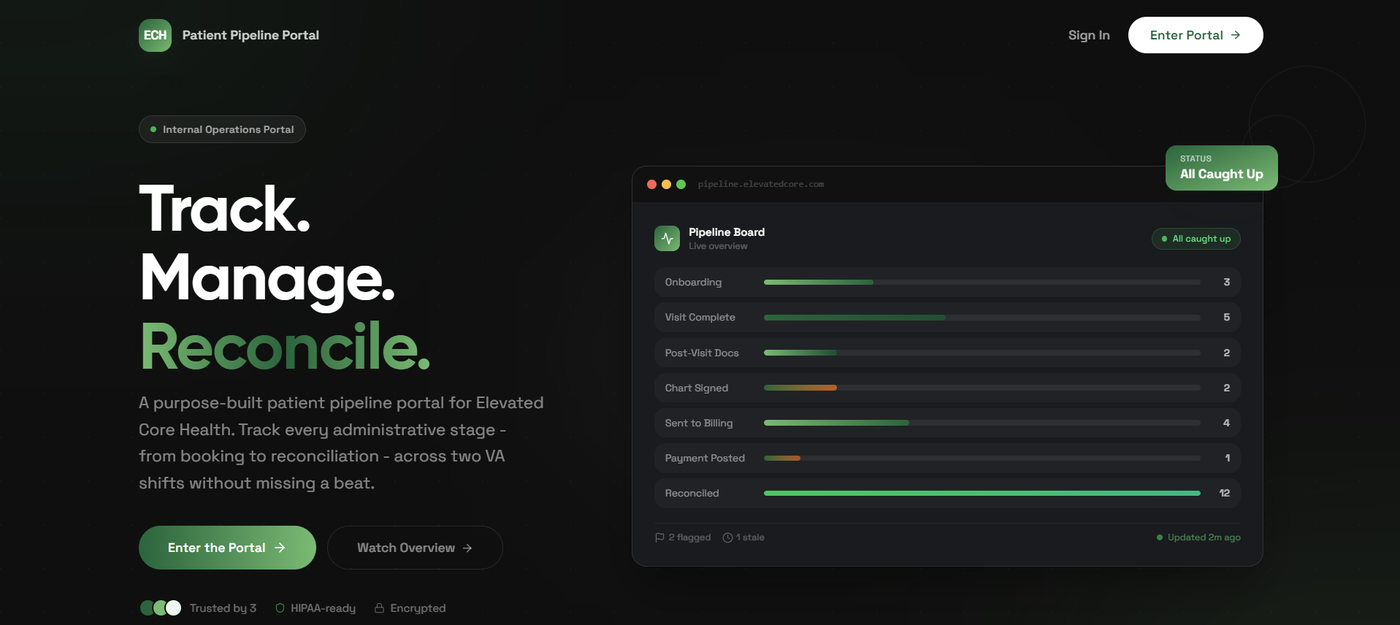Click the arrow in header Enter Portal
This screenshot has height=625, width=1400.
point(1236,35)
